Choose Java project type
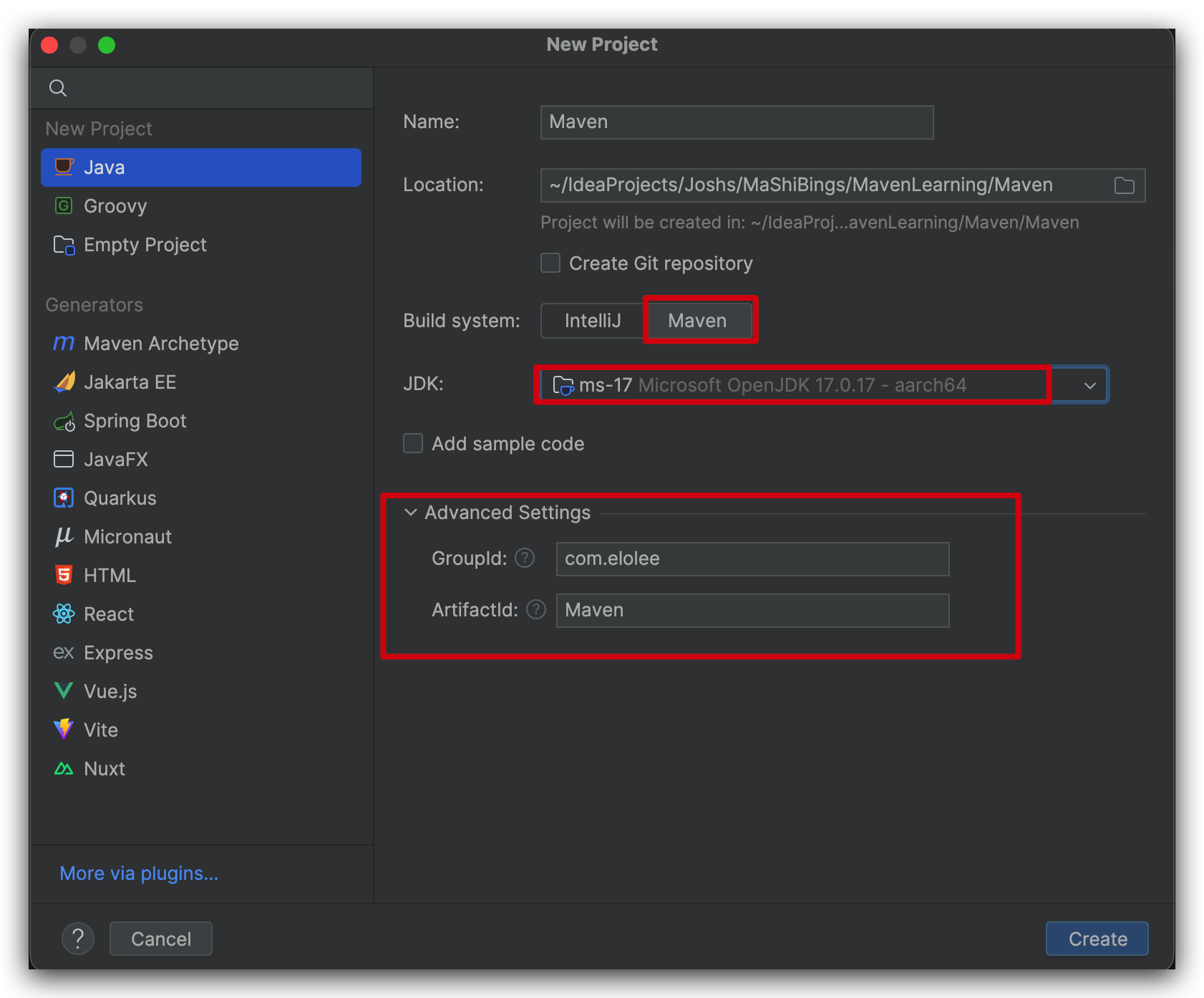This screenshot has width=1204, height=998. click(x=201, y=168)
